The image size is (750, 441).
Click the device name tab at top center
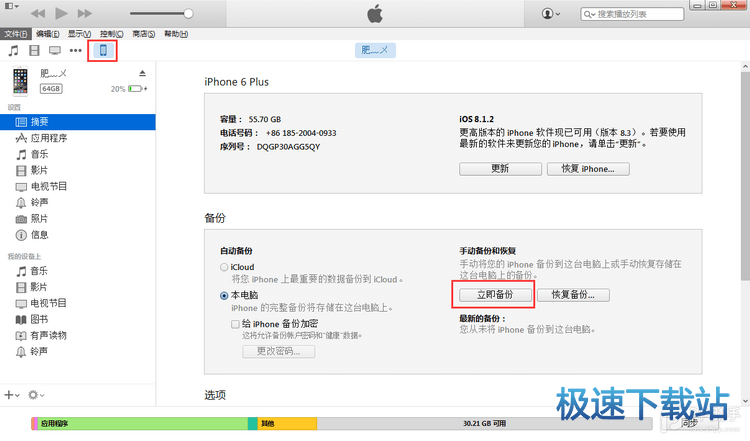375,50
